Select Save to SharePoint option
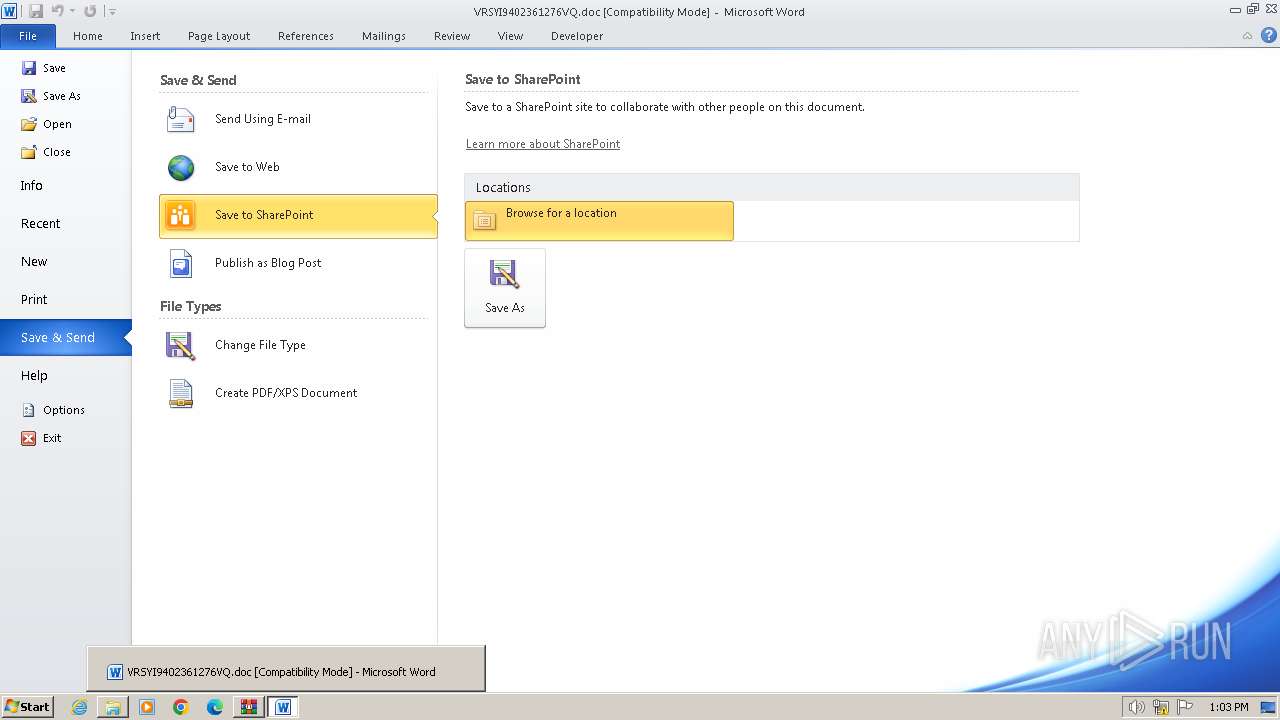 298,216
